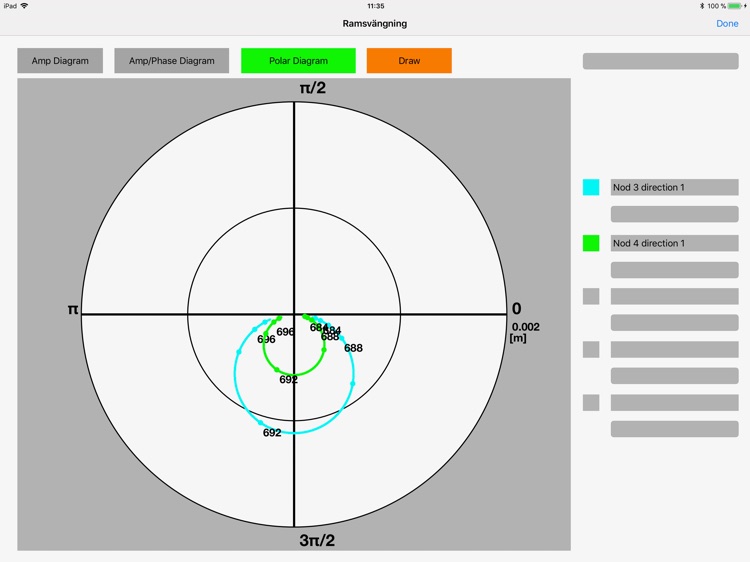Screen dimensions: 750x562
Task: Click the cyan Nod 3 color swatch
Action: pyautogui.click(x=591, y=187)
